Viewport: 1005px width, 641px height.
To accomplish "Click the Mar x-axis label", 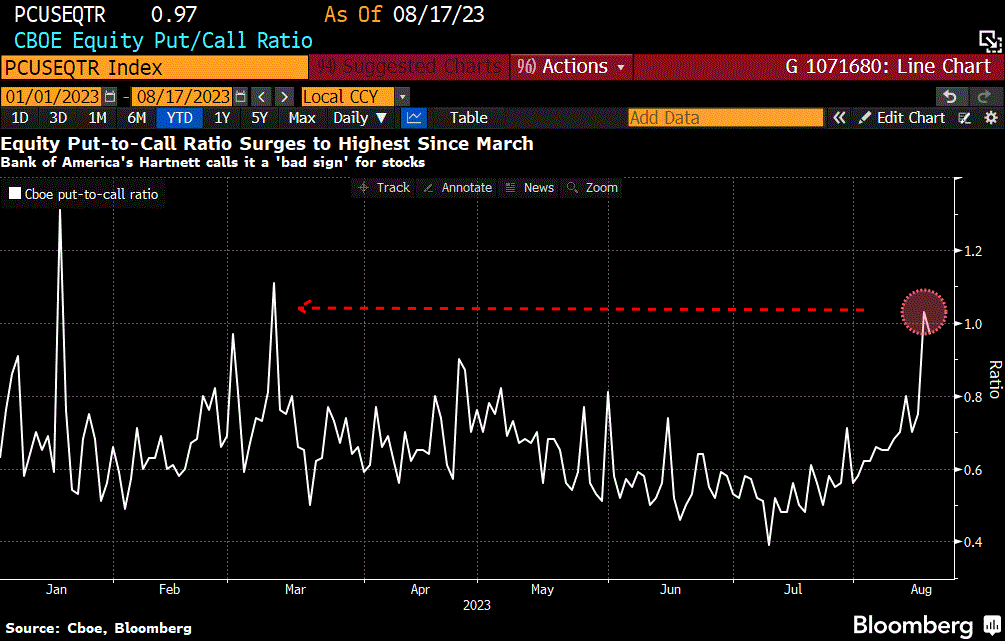I will 295,589.
